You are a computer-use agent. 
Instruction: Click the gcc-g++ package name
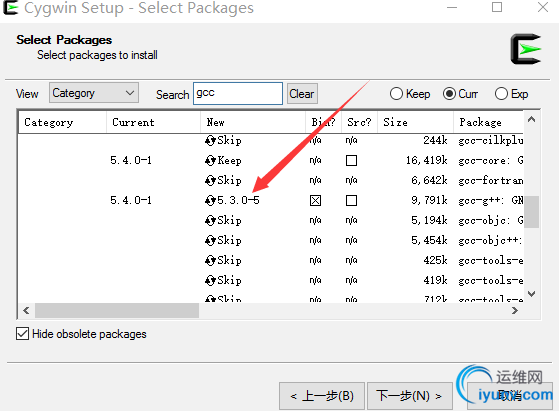coord(491,201)
